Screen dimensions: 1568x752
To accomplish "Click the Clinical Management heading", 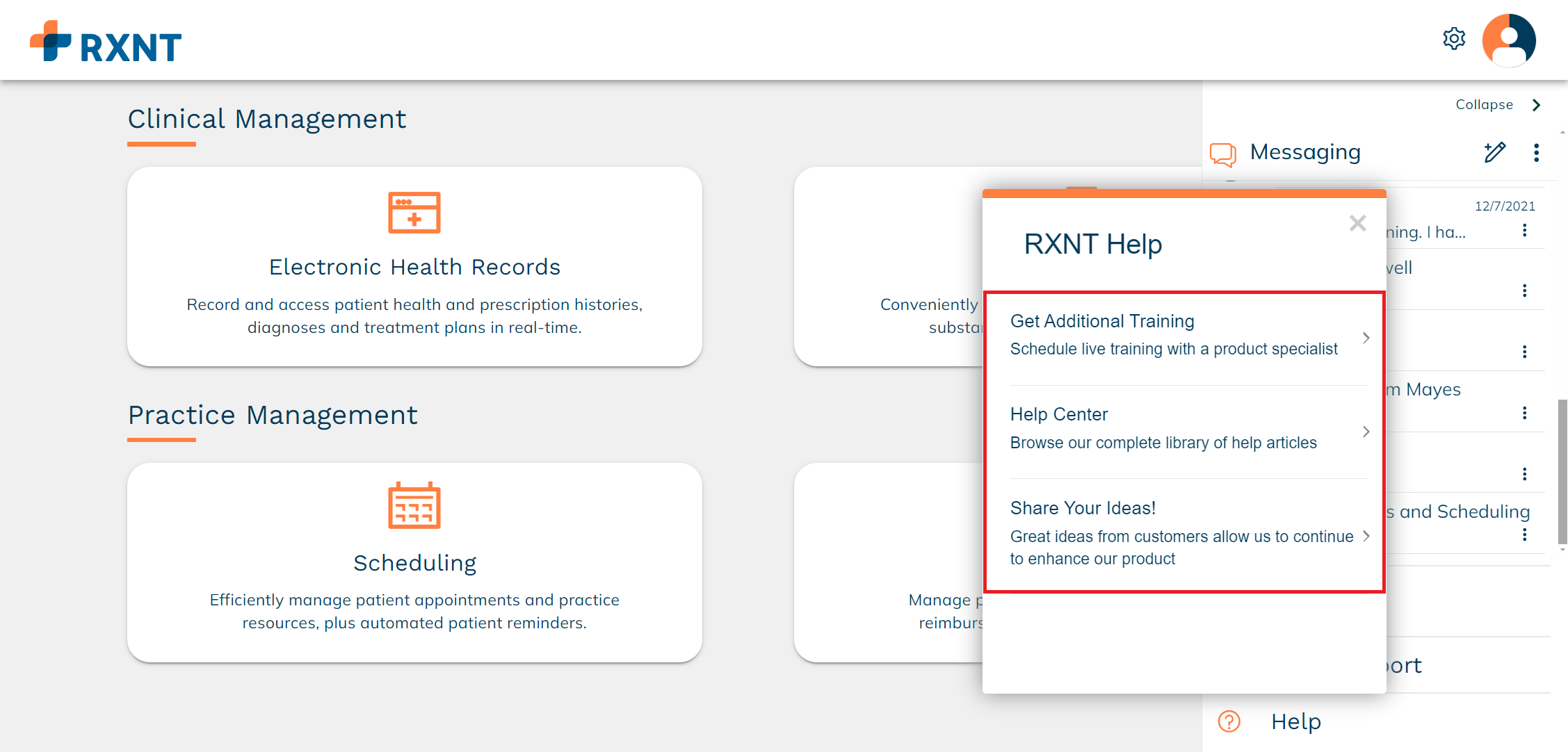I will tap(267, 119).
